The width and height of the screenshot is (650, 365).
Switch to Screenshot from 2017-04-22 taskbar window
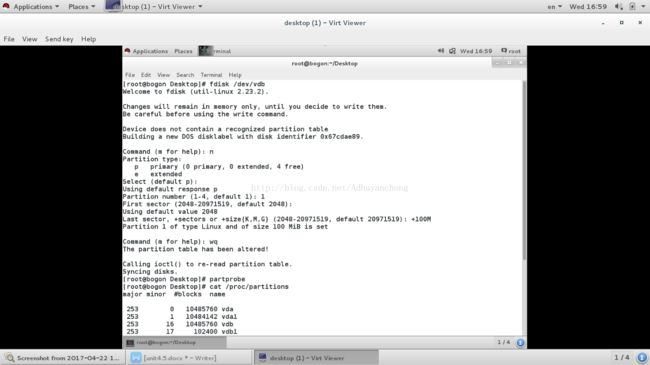click(x=63, y=358)
